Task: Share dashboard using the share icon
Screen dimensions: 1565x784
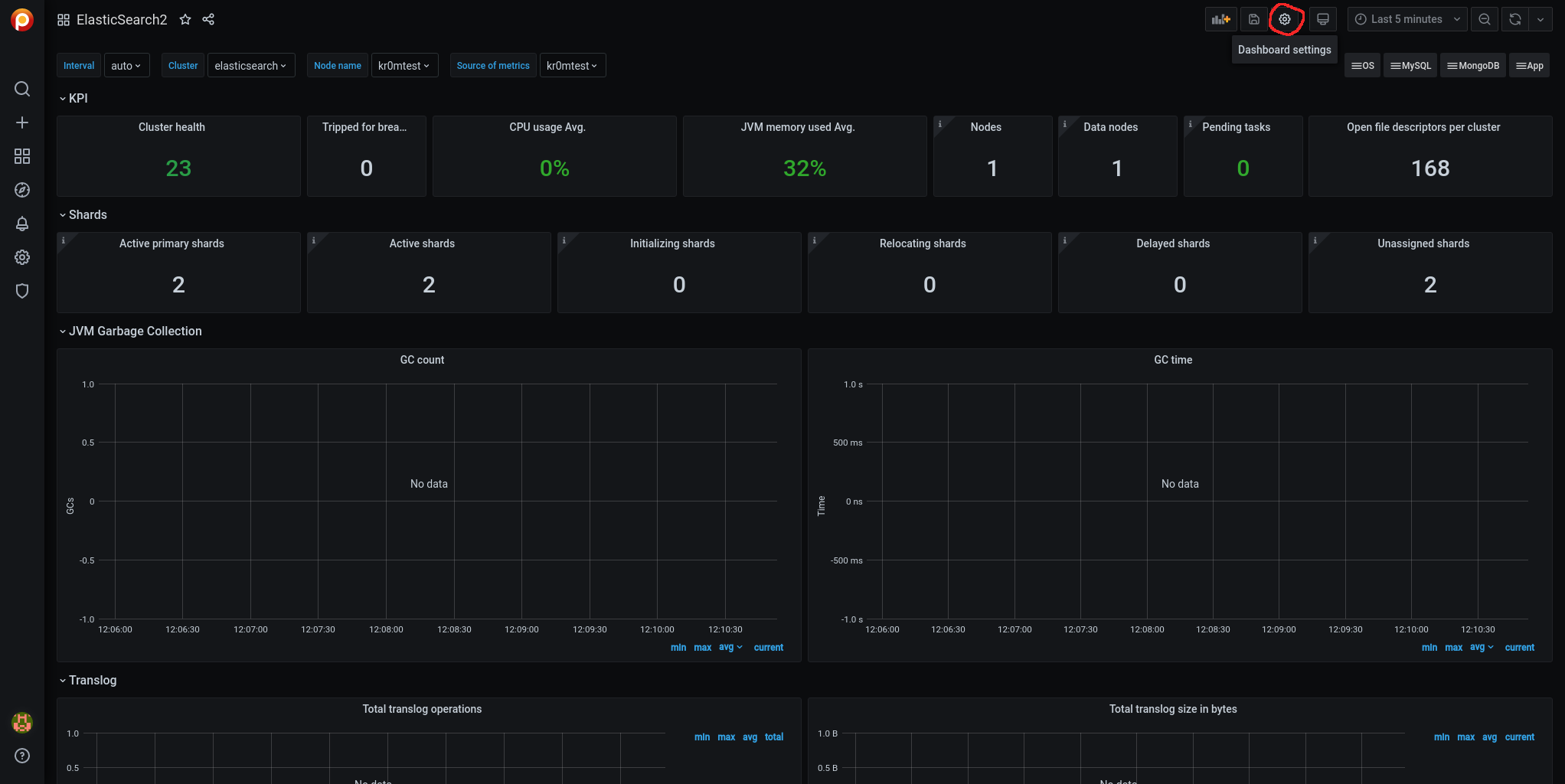Action: point(208,19)
